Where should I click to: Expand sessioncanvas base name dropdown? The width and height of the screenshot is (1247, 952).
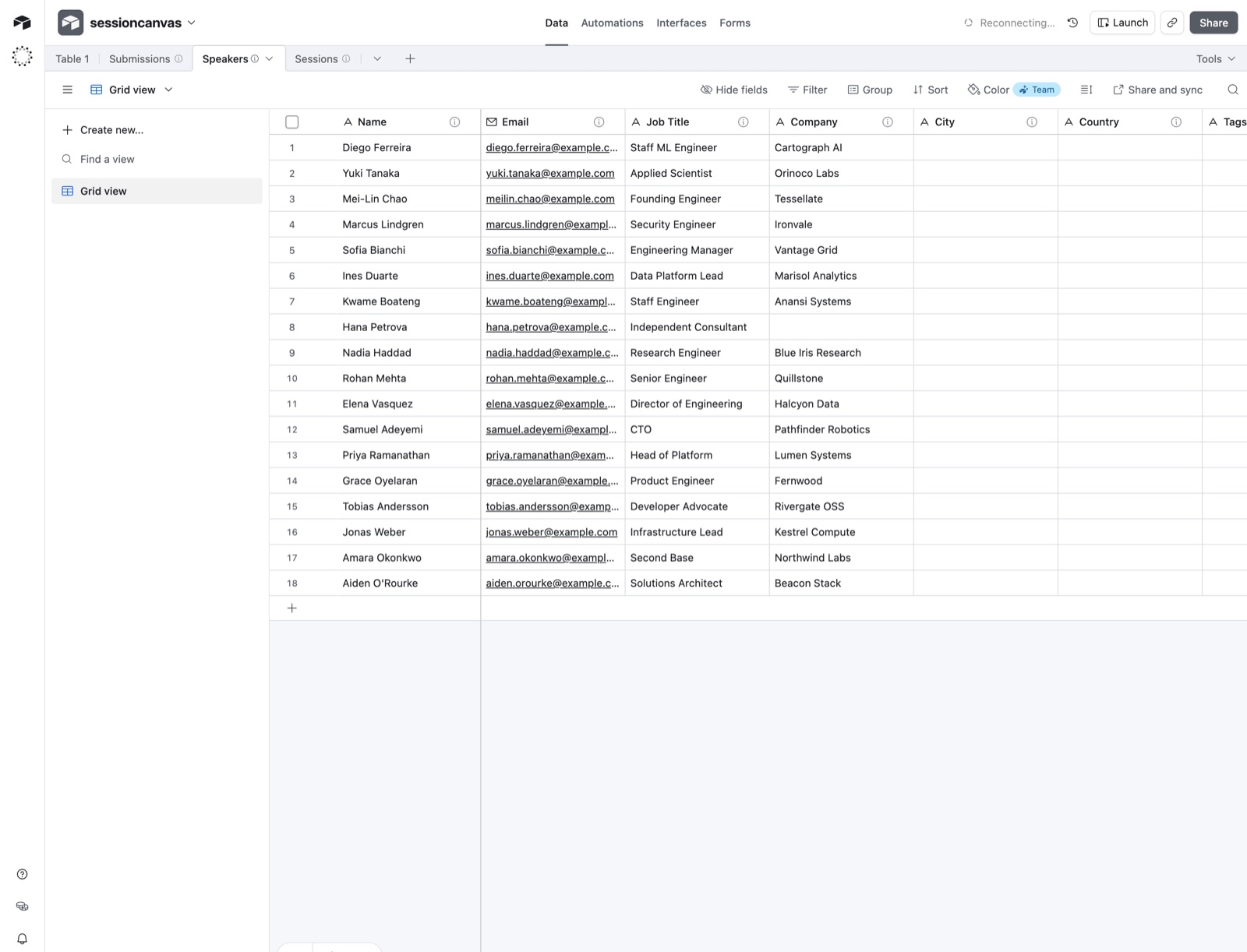[192, 23]
